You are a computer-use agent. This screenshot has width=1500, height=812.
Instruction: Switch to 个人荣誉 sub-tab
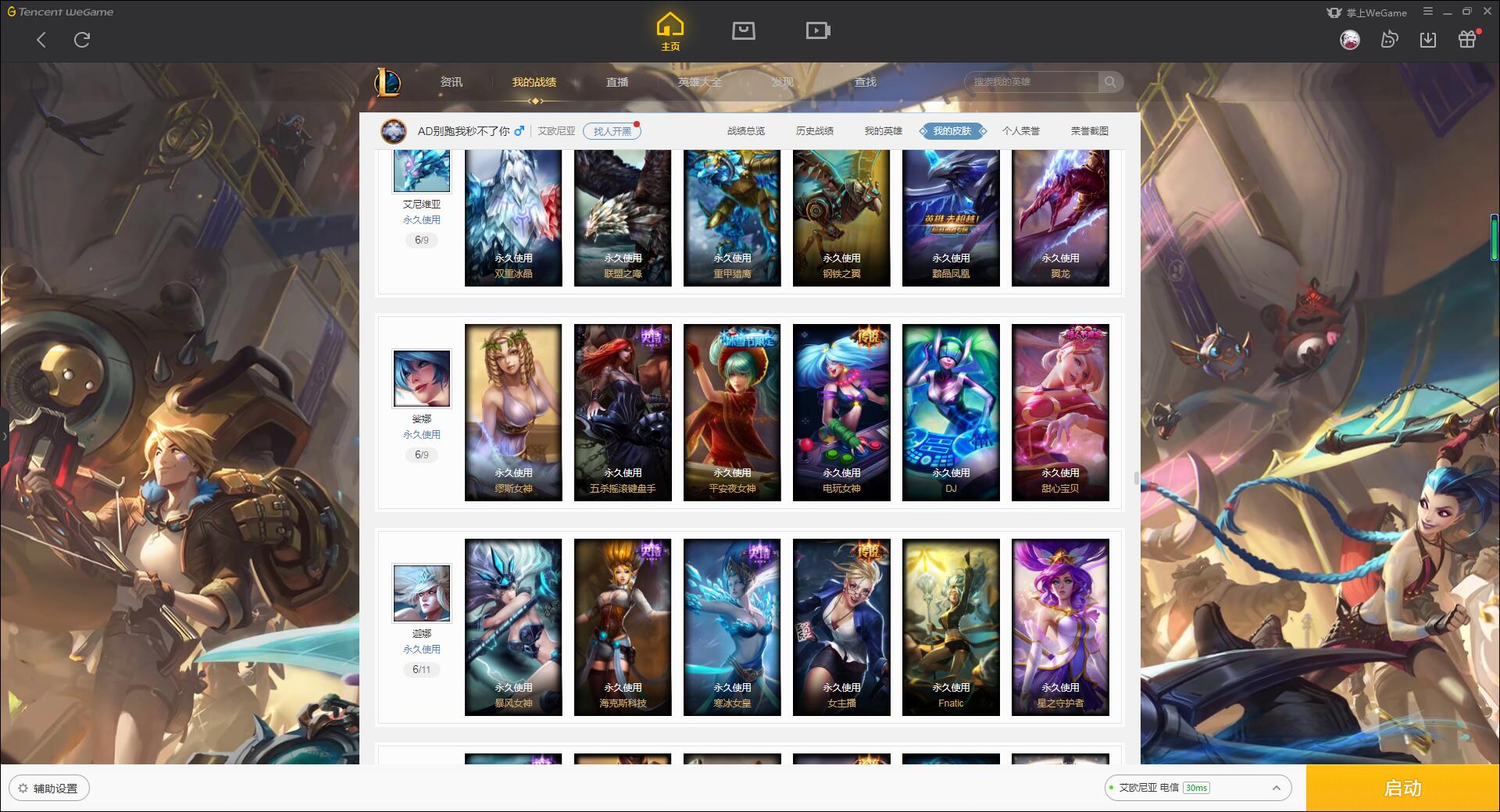pos(1021,131)
